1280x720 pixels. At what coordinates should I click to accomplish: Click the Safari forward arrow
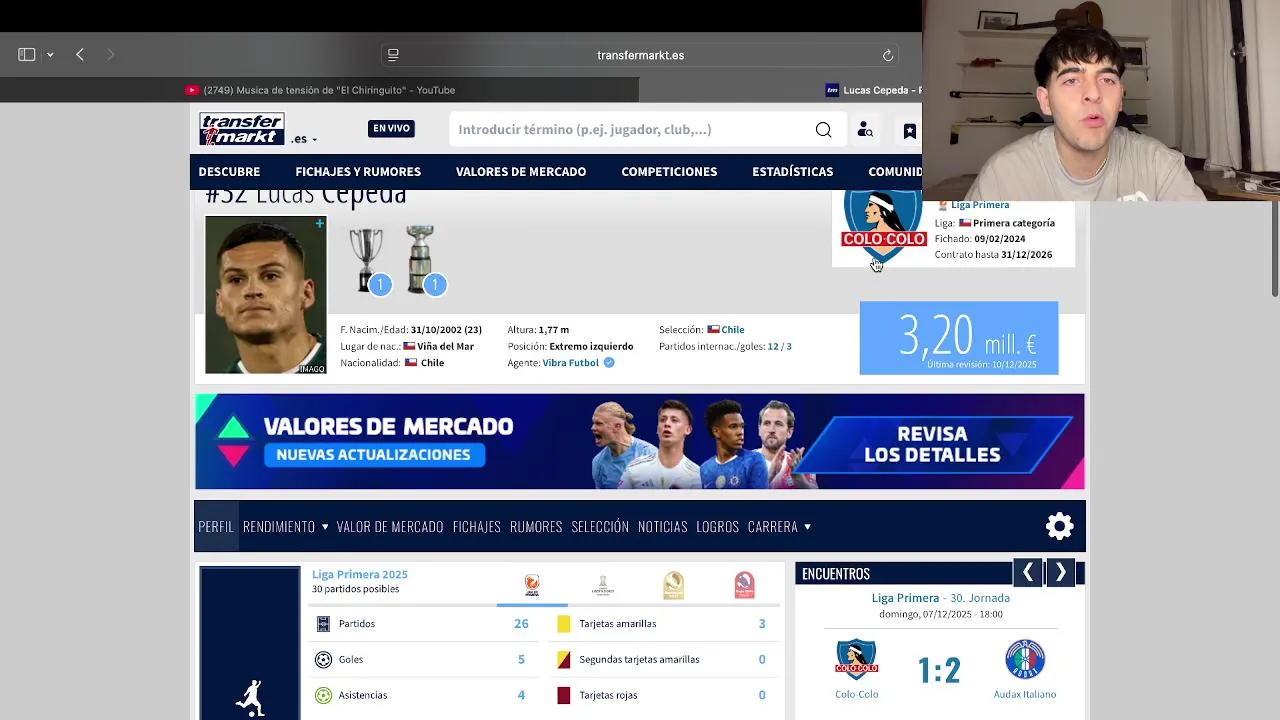click(x=110, y=55)
